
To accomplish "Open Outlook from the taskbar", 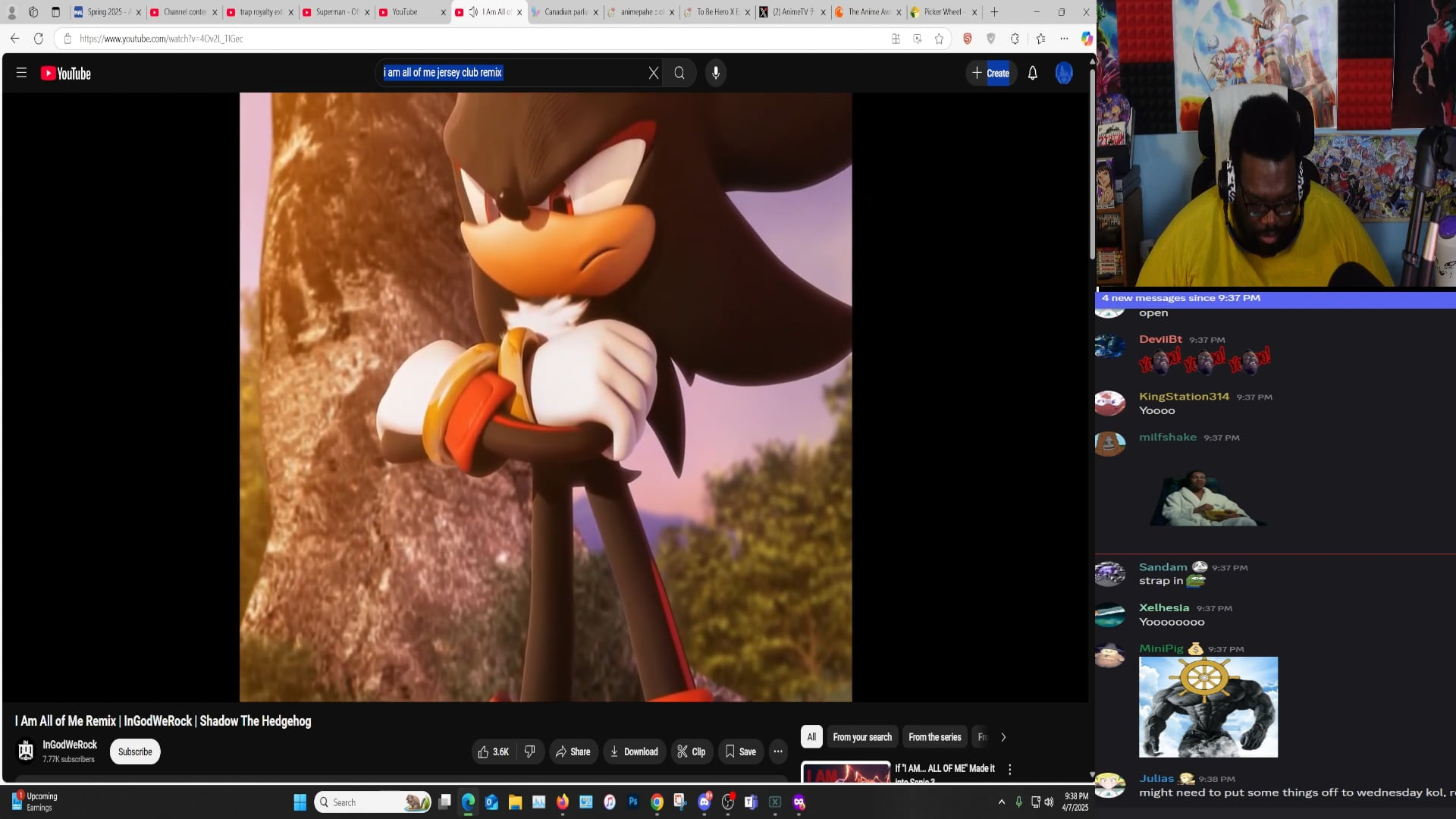I will pyautogui.click(x=491, y=802).
